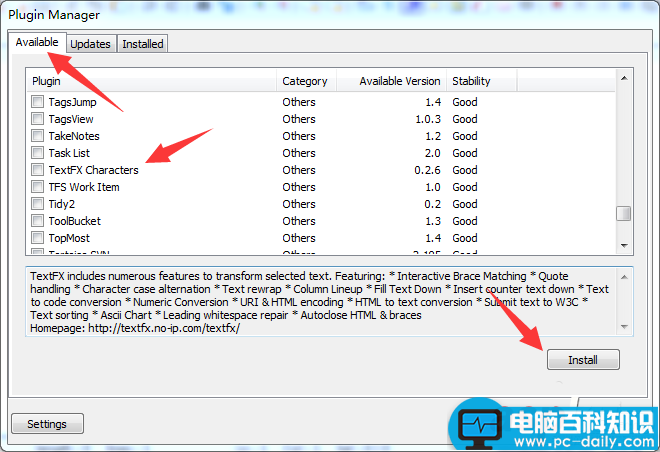The height and width of the screenshot is (452, 660).
Task: Click the Install button
Action: pyautogui.click(x=582, y=360)
